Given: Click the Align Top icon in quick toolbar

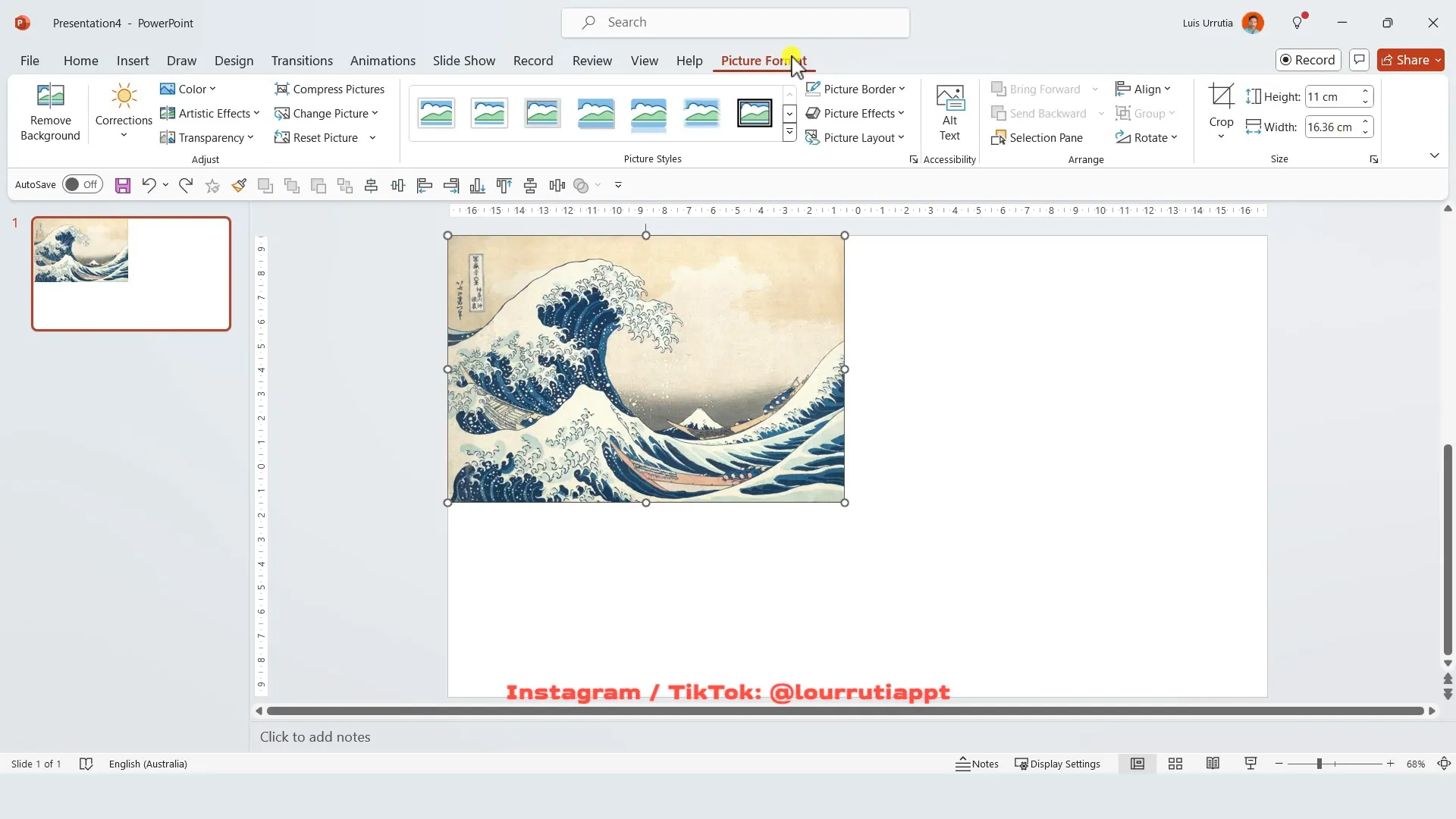Looking at the screenshot, I should [x=504, y=185].
